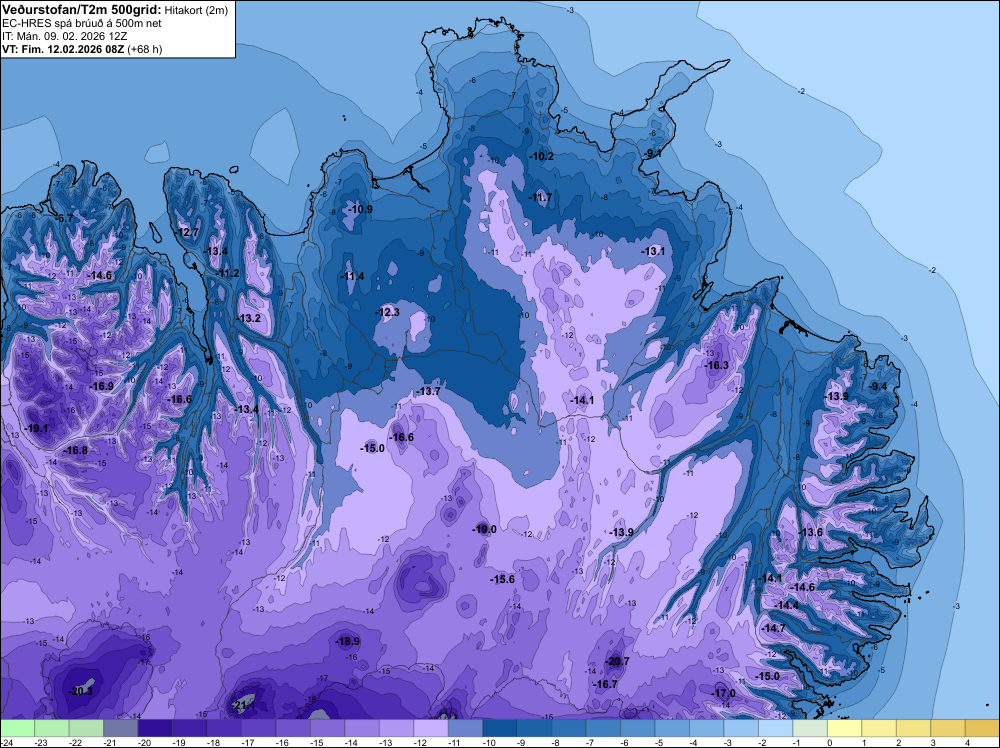
Task: Click the valid time "VT: Fim. 12.02.2026 08Z"
Action: 63,49
